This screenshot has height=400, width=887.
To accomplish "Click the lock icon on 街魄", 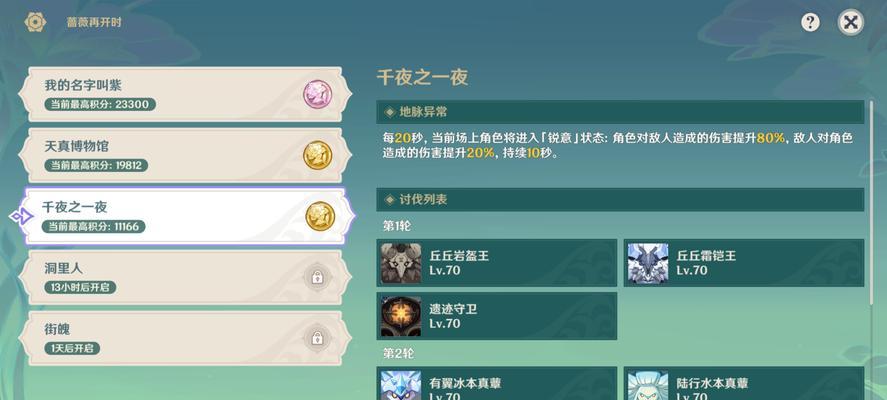I will pyautogui.click(x=317, y=338).
